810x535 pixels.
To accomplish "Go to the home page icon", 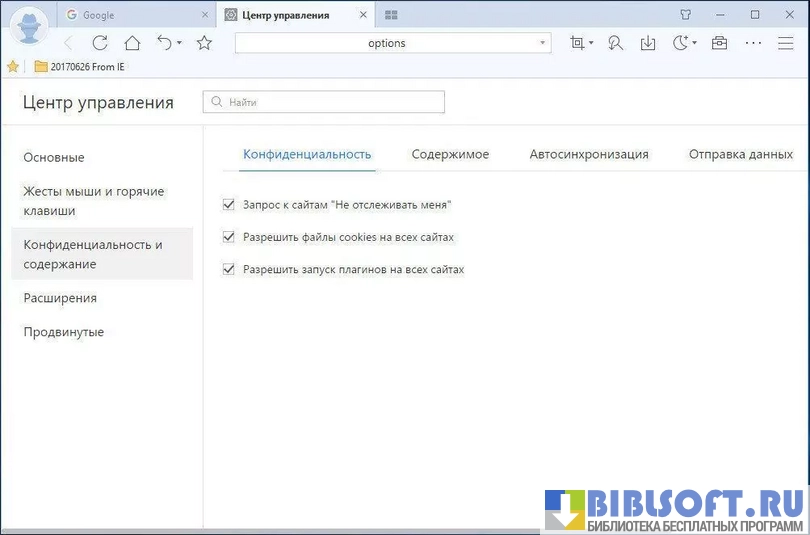I will click(132, 43).
